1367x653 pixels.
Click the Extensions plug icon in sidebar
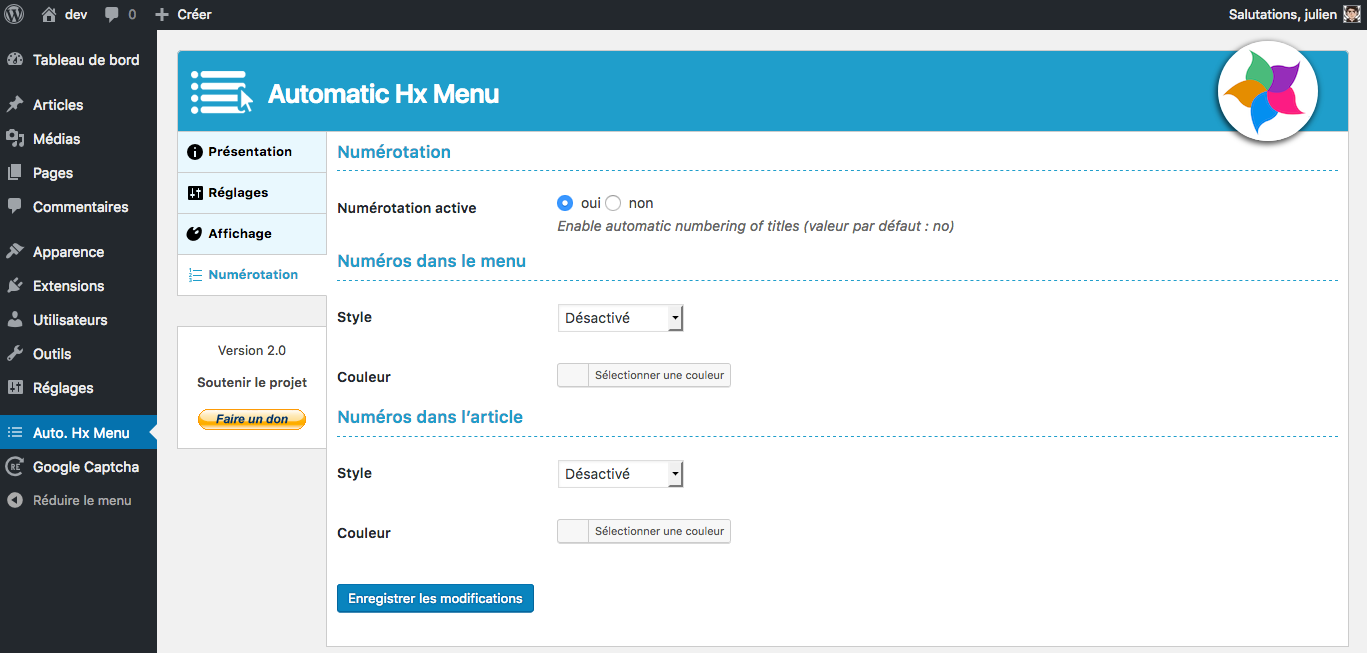coord(15,286)
